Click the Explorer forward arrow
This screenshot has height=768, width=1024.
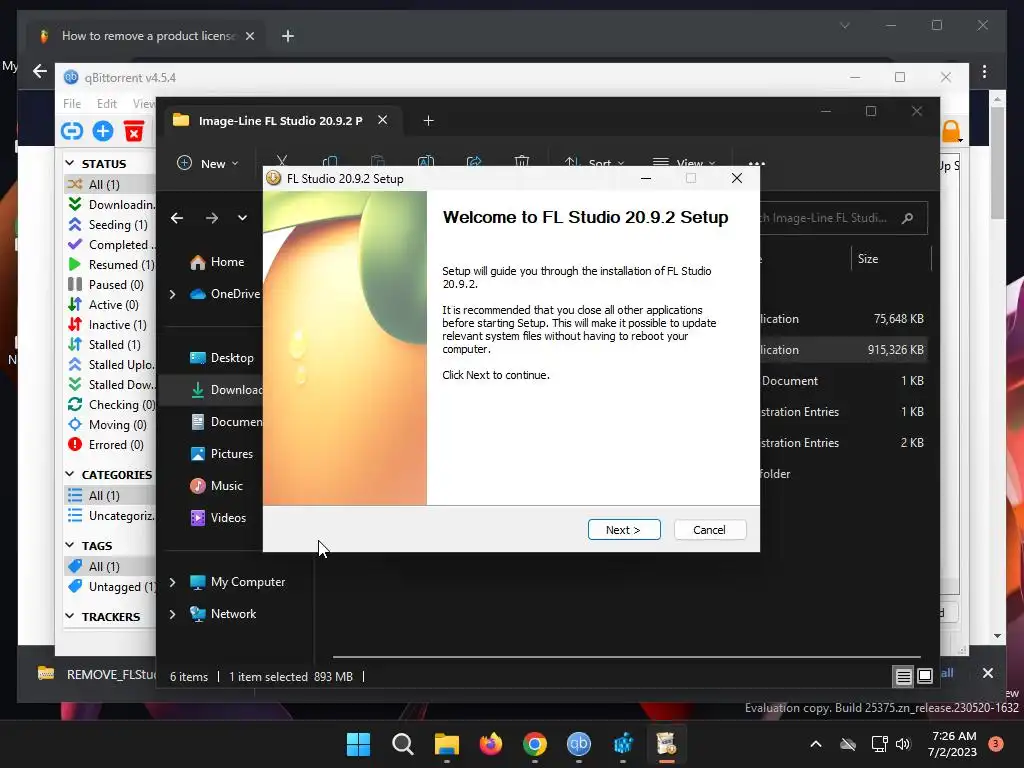(x=212, y=218)
